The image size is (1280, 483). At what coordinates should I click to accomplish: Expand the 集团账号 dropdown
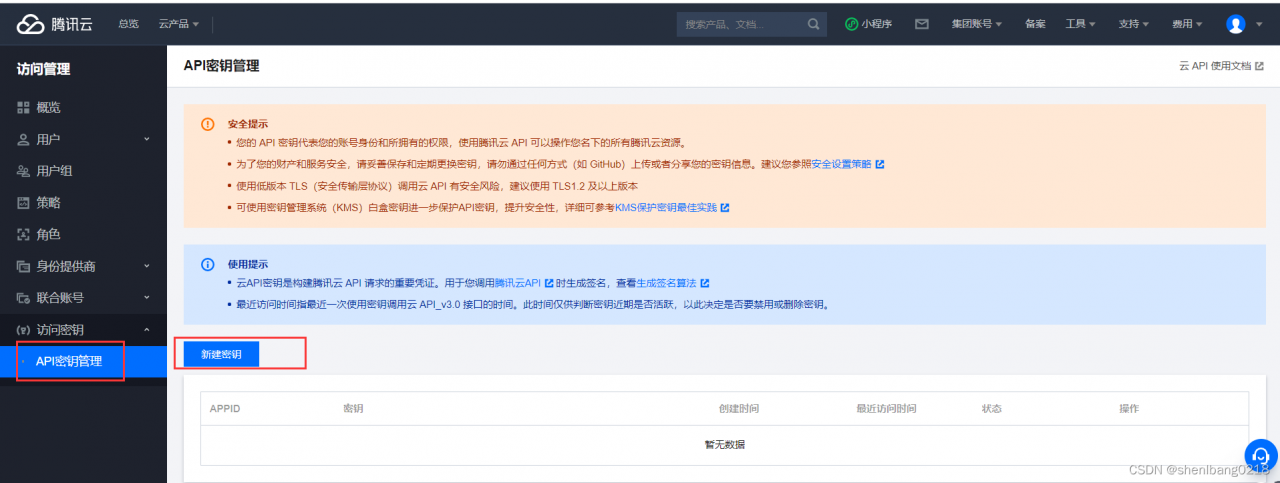[x=978, y=24]
